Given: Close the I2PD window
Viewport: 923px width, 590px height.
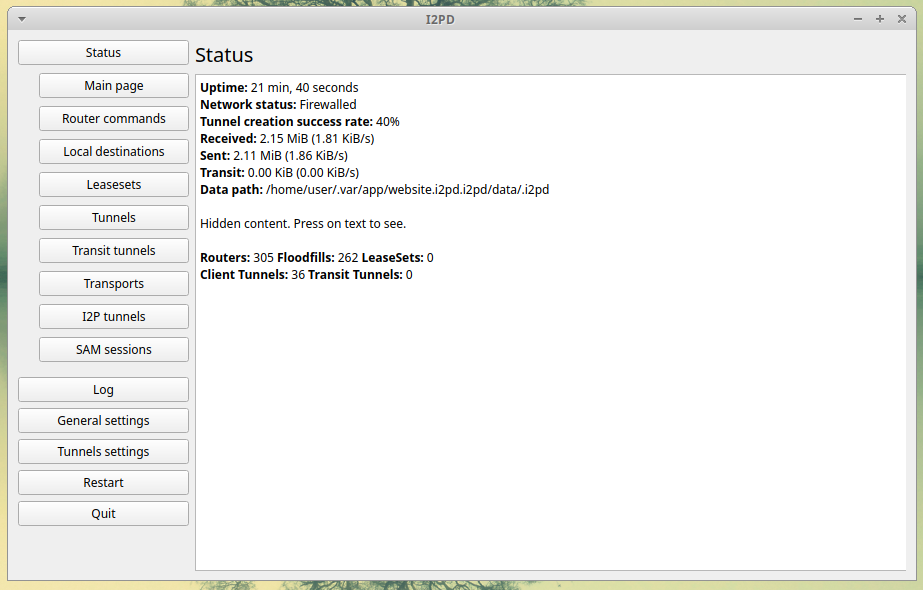Looking at the screenshot, I should [901, 19].
